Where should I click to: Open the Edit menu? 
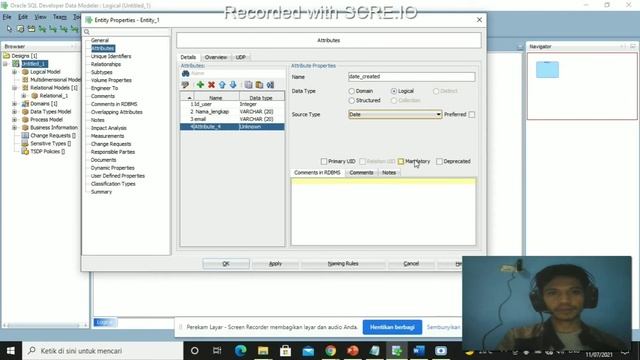(x=23, y=17)
